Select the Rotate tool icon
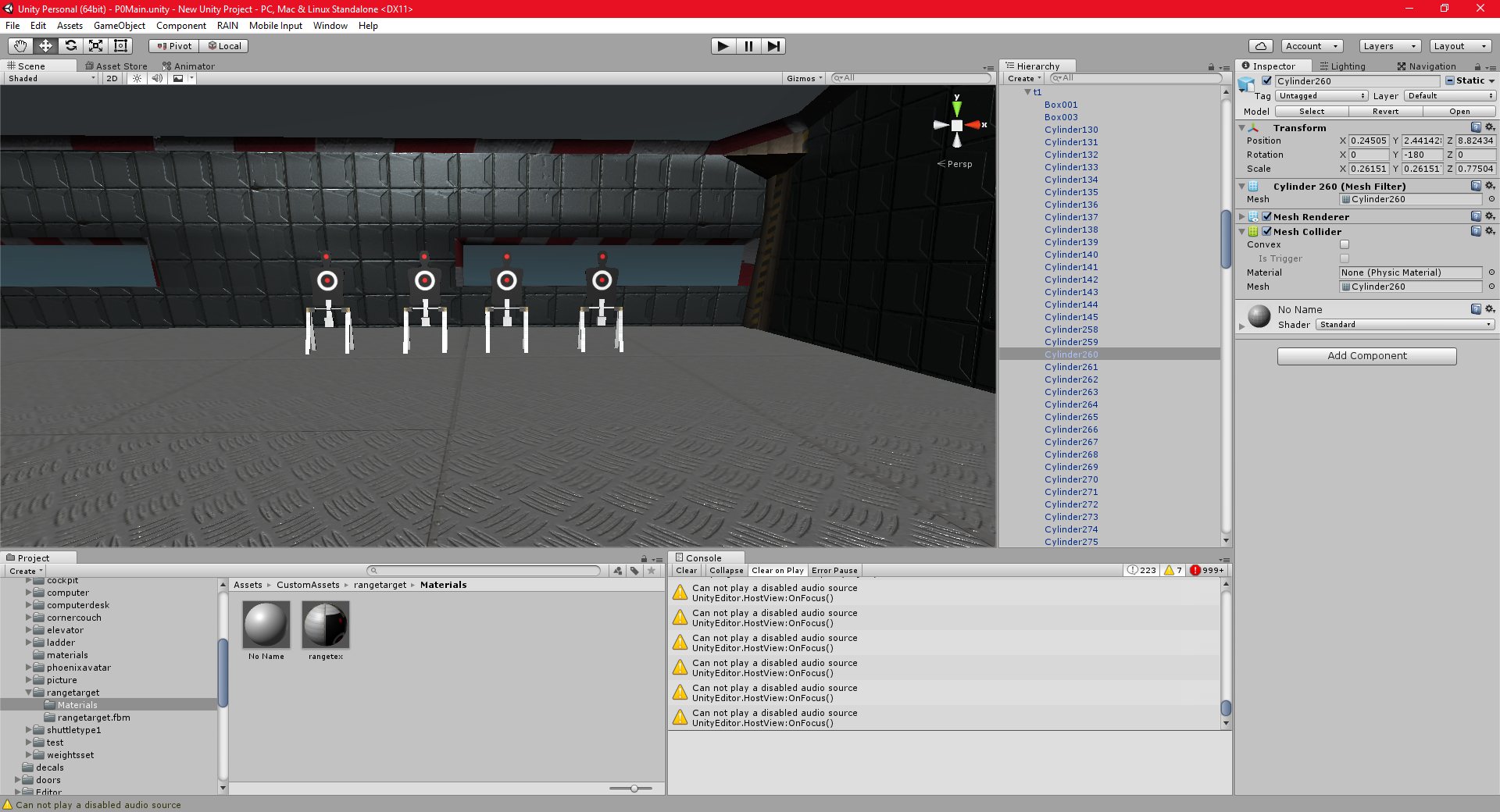1500x812 pixels. click(70, 46)
